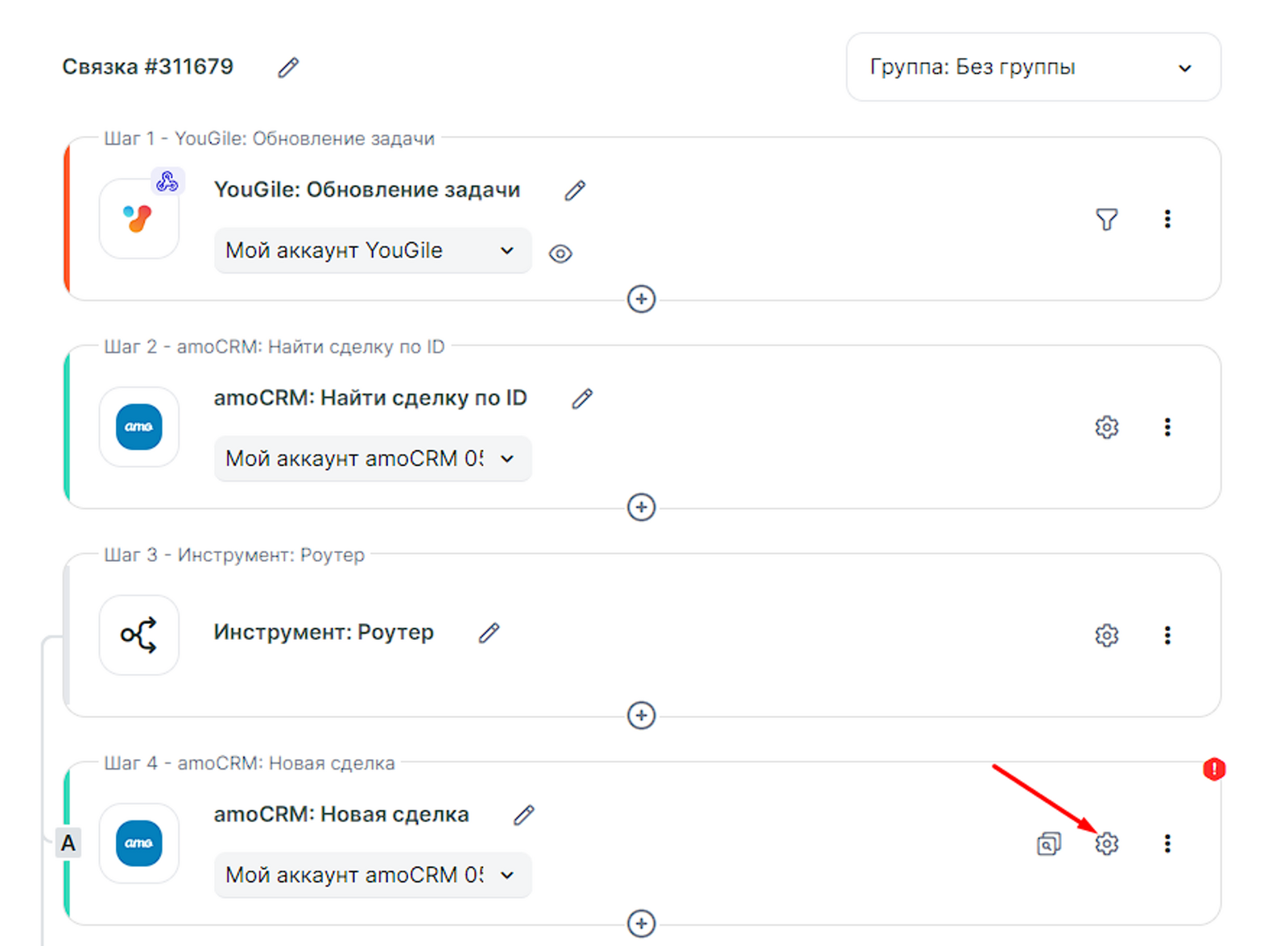Rename the Роутер step with pencil icon

[489, 634]
